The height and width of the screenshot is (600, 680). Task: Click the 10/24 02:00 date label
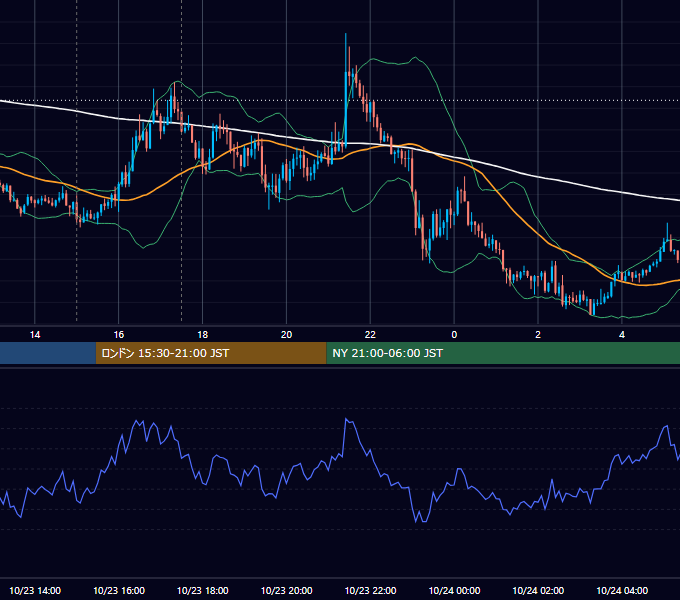[x=538, y=590]
